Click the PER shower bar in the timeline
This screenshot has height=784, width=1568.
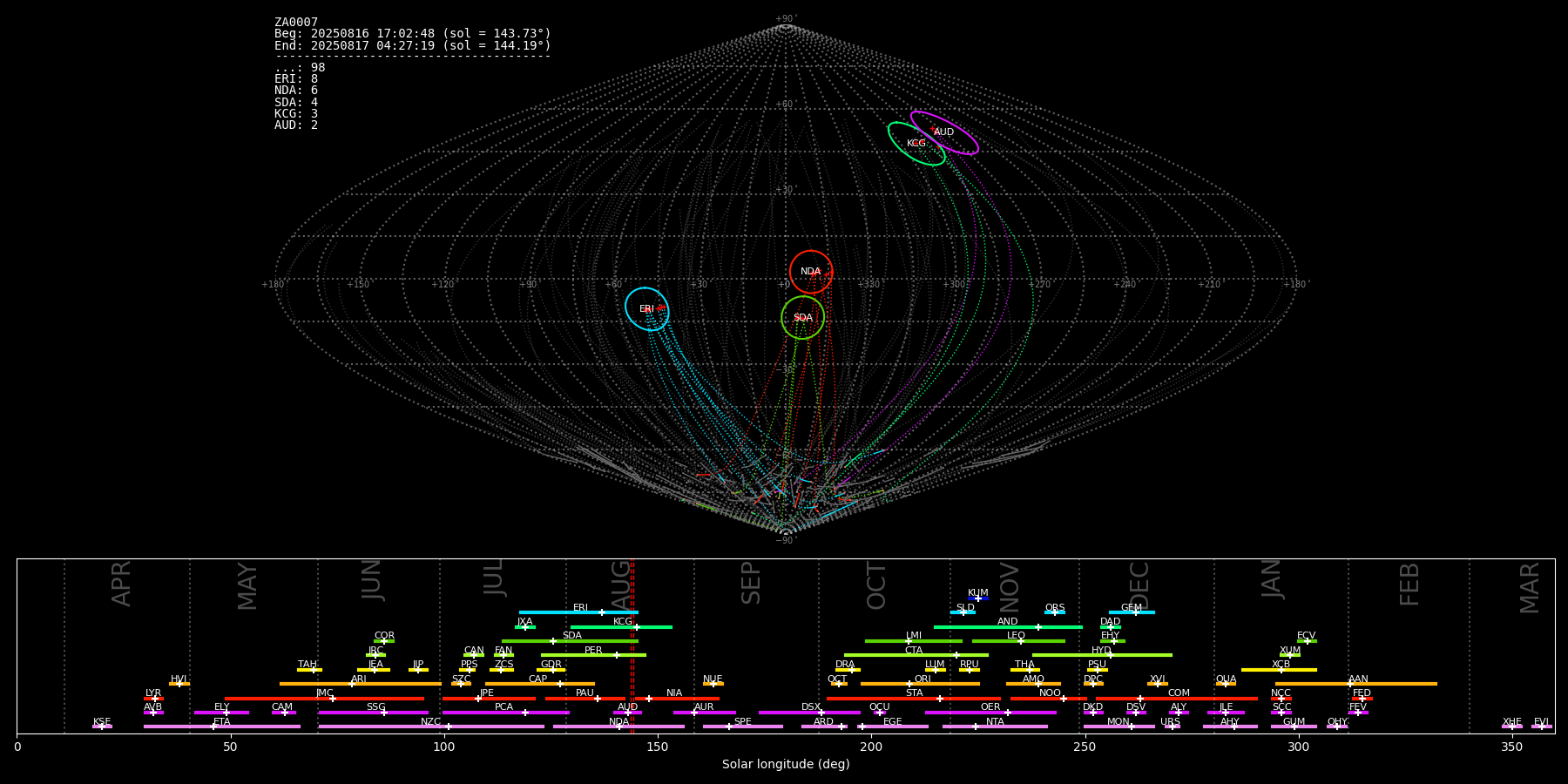[593, 655]
